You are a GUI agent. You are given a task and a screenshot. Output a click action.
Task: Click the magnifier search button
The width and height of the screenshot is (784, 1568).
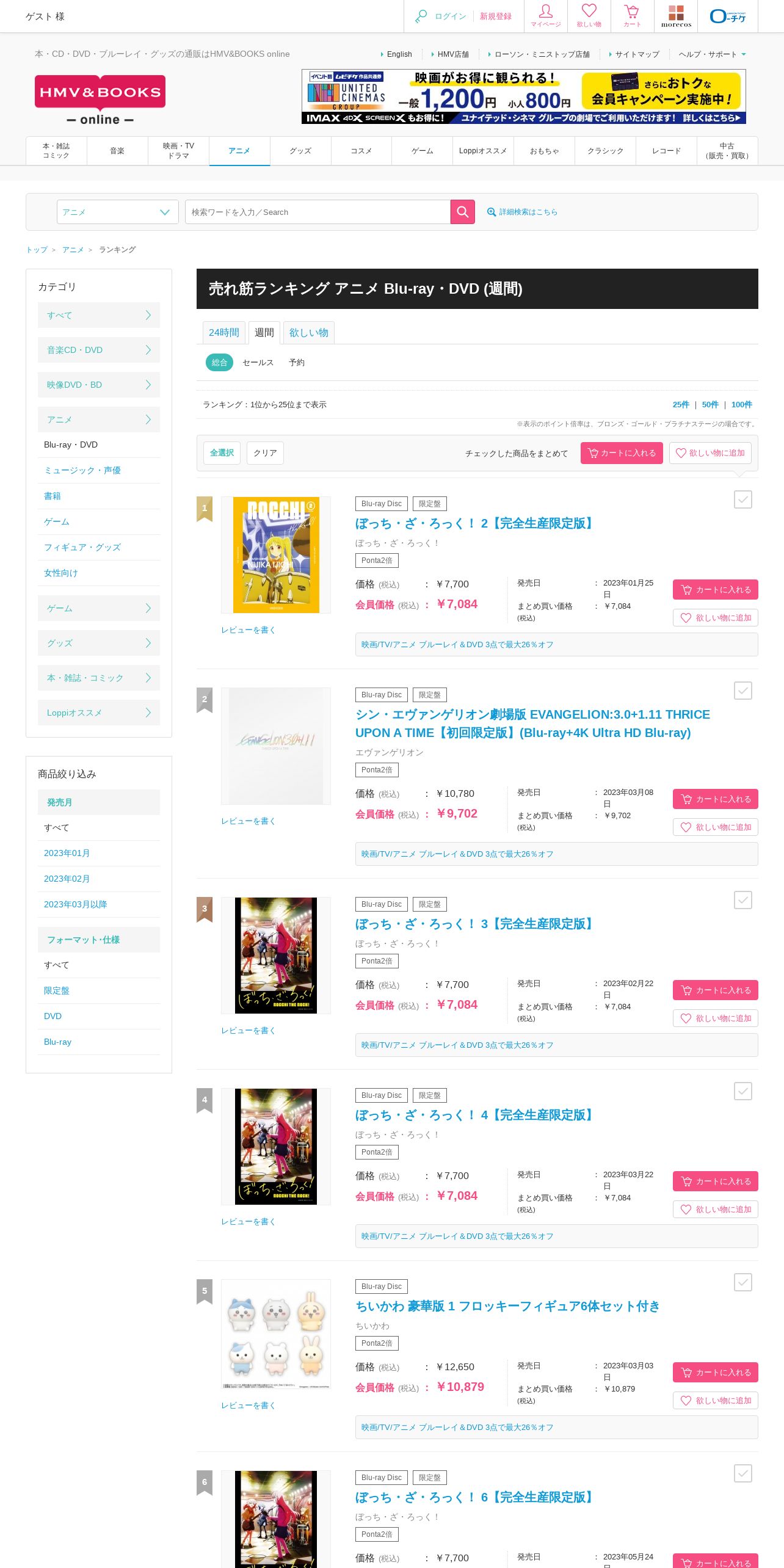(x=463, y=212)
